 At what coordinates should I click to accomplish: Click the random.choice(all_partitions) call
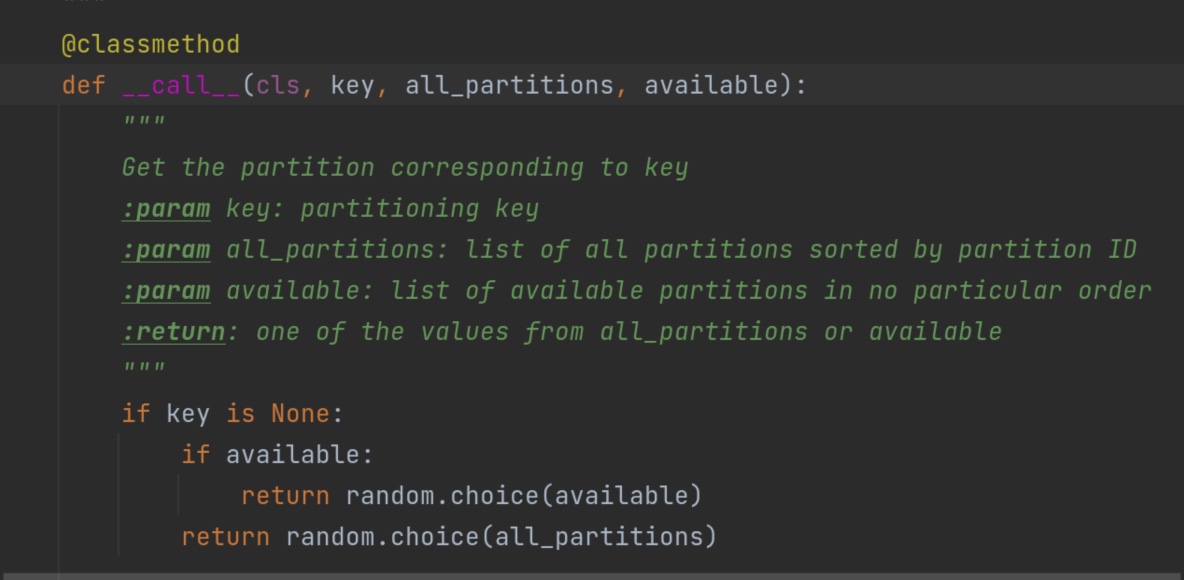coord(501,537)
